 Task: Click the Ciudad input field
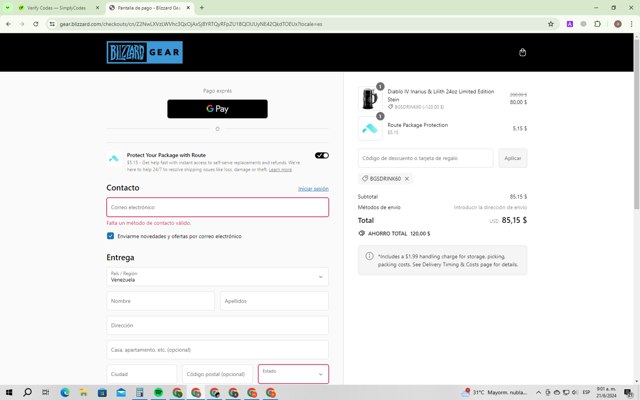click(142, 374)
